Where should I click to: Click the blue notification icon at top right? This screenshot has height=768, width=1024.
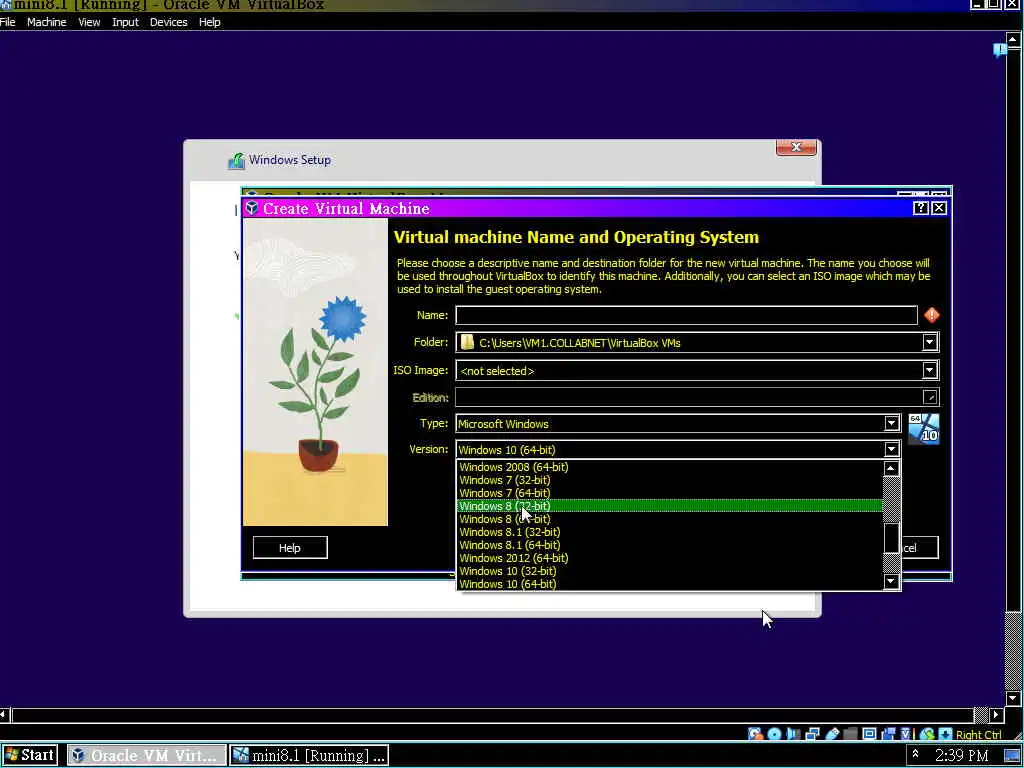1000,50
